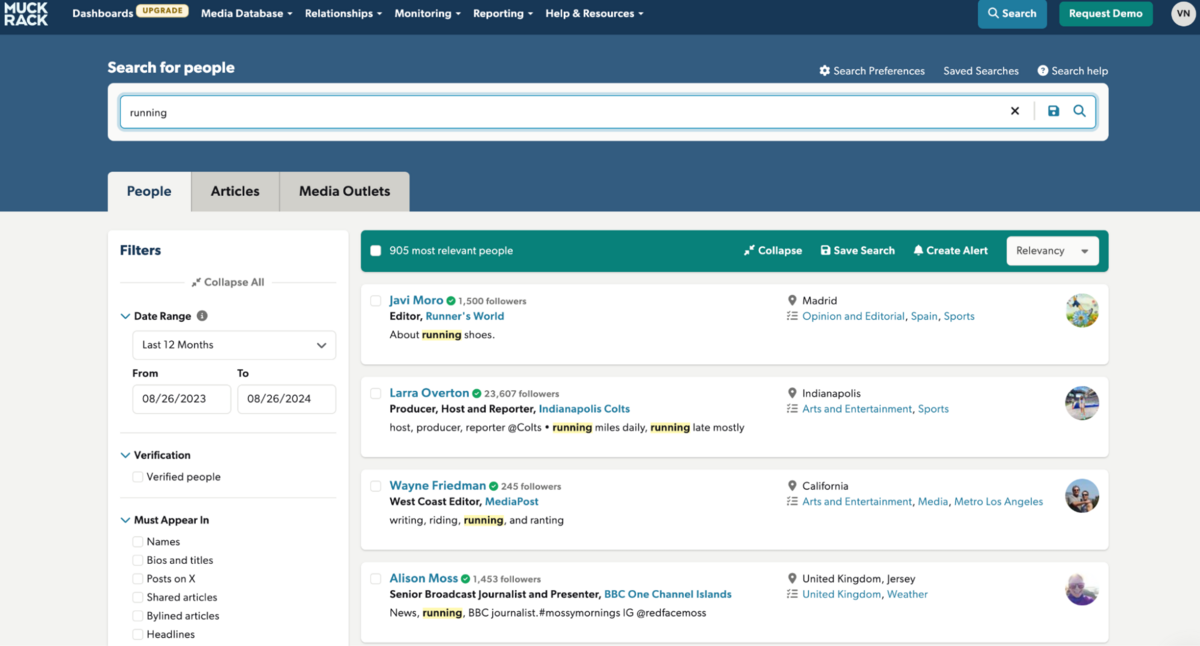
Task: Clear the search box with X icon
Action: [x=1015, y=112]
